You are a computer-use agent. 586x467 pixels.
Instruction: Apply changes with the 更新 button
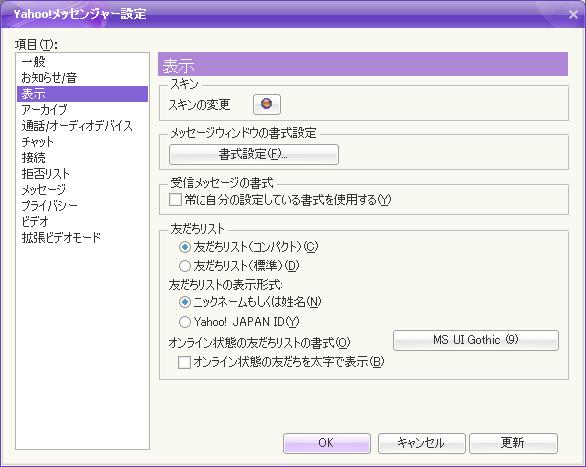pos(513,443)
